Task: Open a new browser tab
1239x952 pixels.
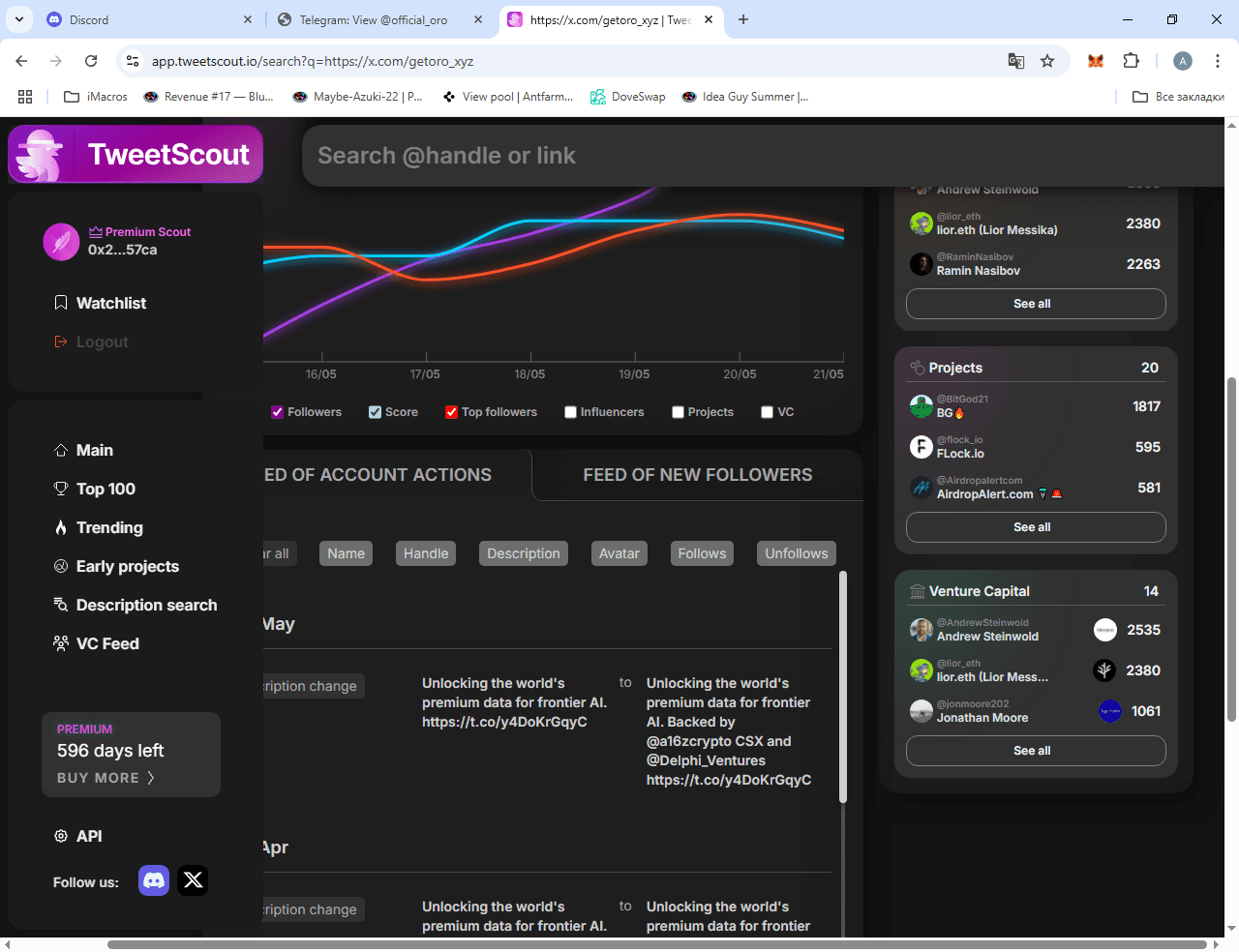Action: pyautogui.click(x=743, y=19)
